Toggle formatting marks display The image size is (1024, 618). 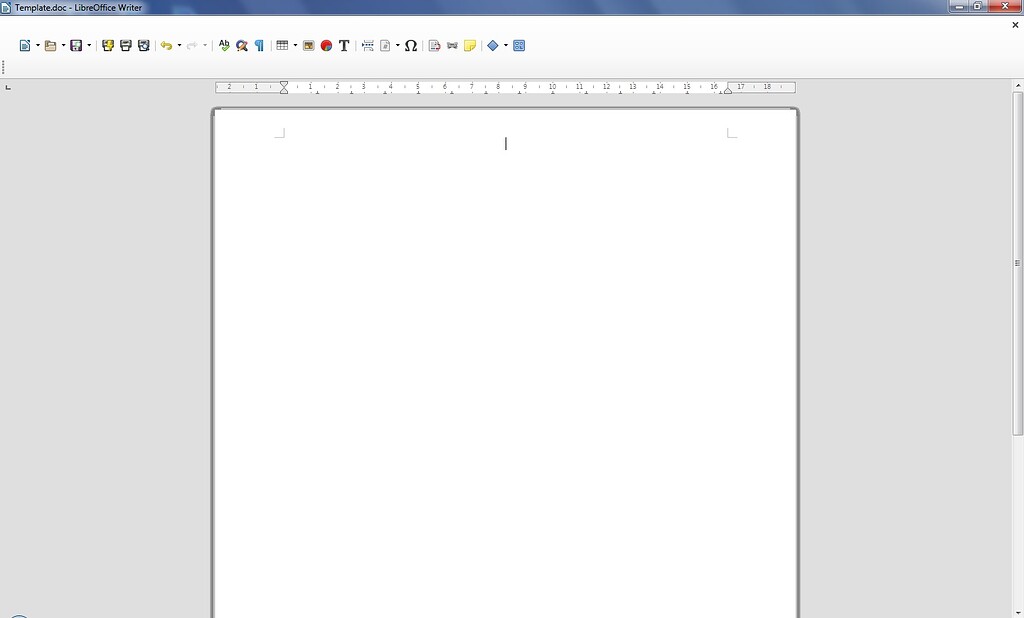pyautogui.click(x=260, y=45)
